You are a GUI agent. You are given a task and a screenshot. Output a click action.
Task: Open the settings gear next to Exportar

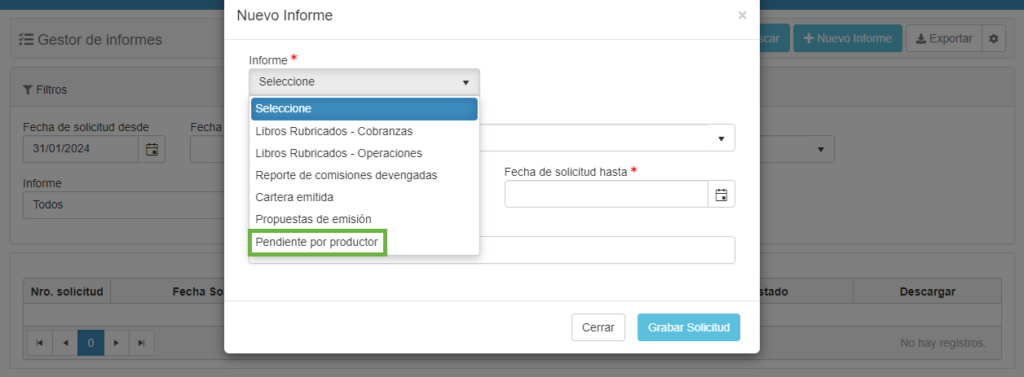(x=993, y=39)
